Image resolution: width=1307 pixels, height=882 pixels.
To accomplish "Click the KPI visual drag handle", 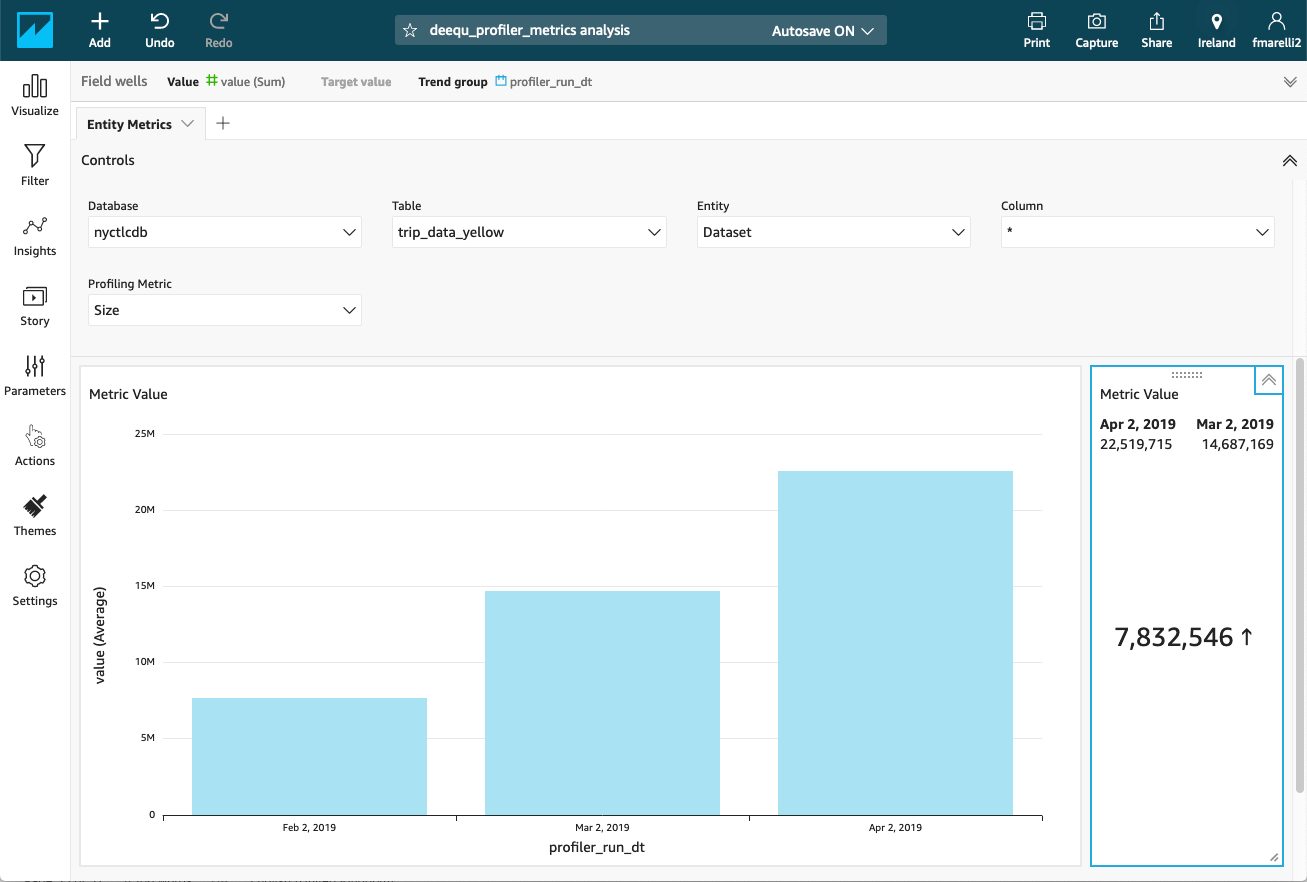I will [x=1187, y=375].
